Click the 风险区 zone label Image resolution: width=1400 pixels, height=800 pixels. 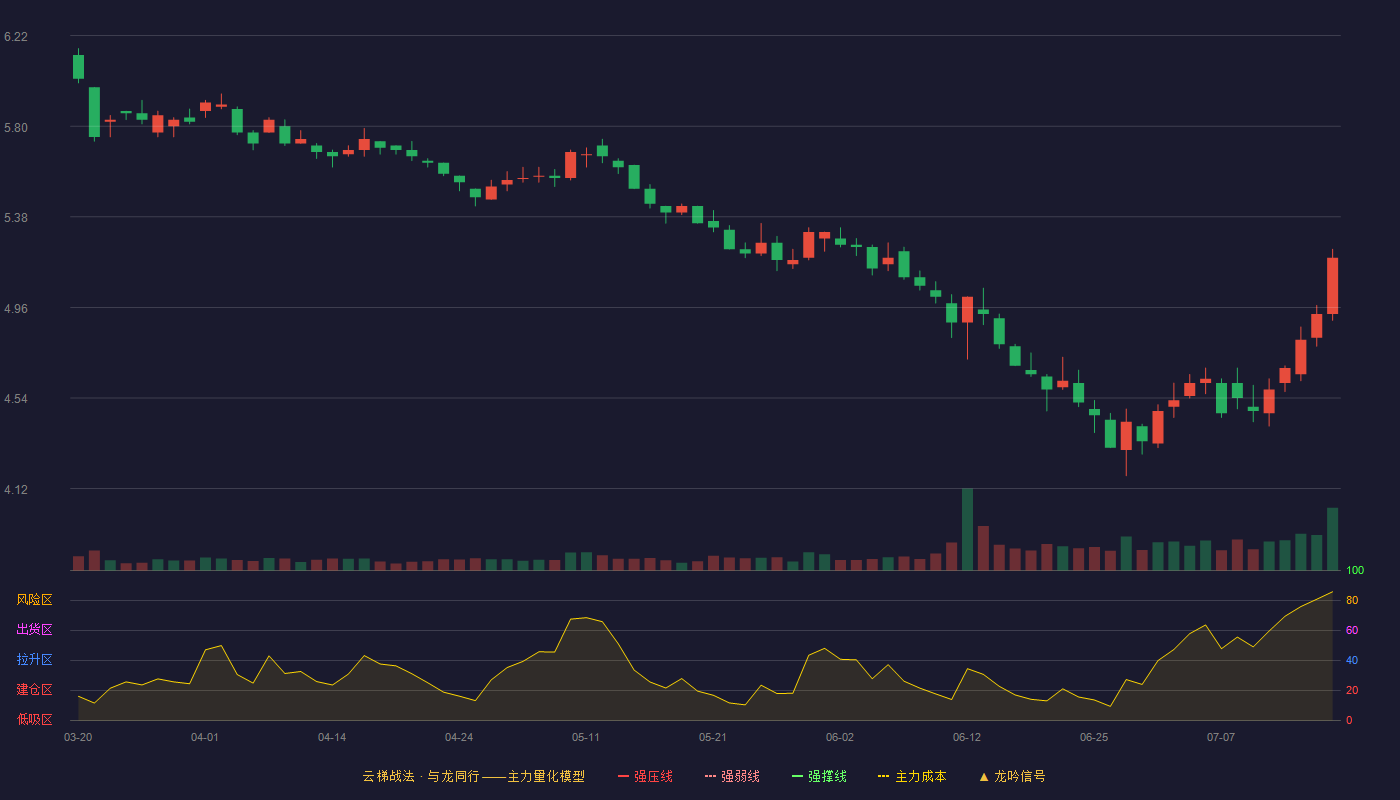34,600
